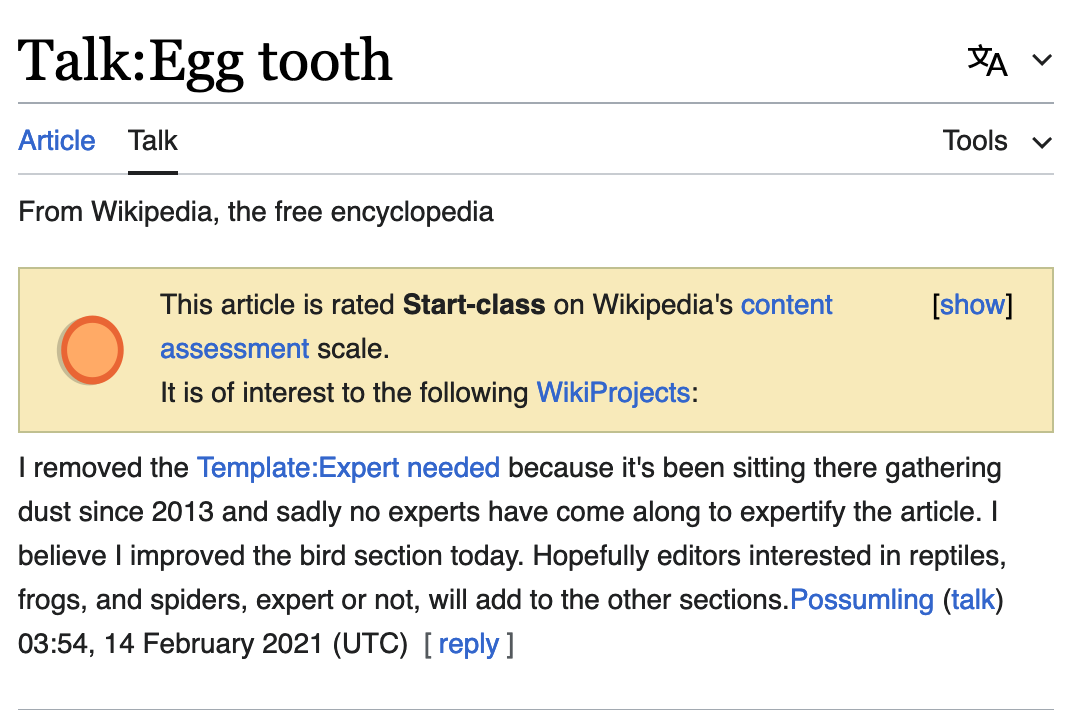Screen dimensions: 1074x710
Task: Click the bold Start-class text
Action: point(474,305)
